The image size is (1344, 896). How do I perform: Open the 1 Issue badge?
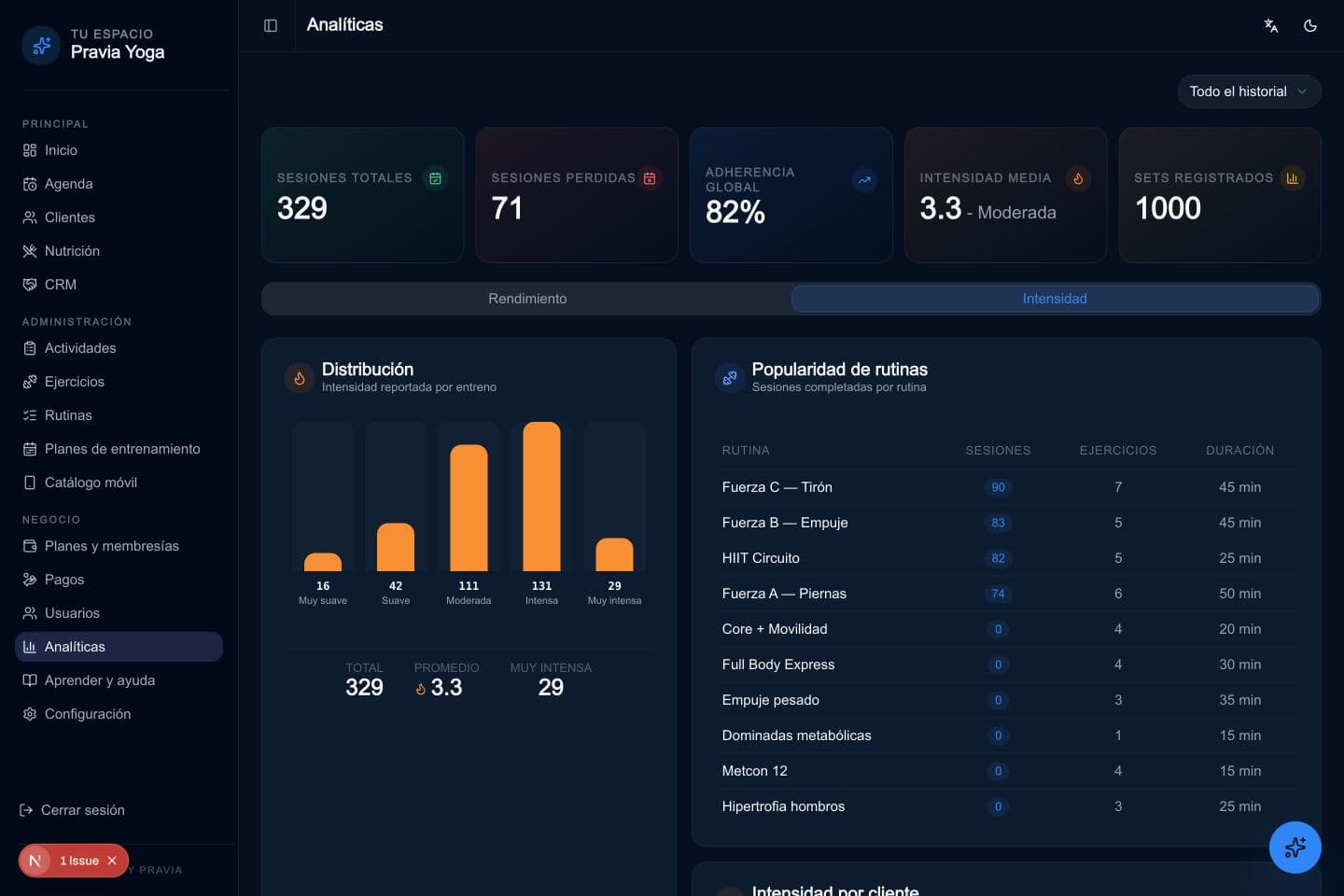(x=79, y=861)
